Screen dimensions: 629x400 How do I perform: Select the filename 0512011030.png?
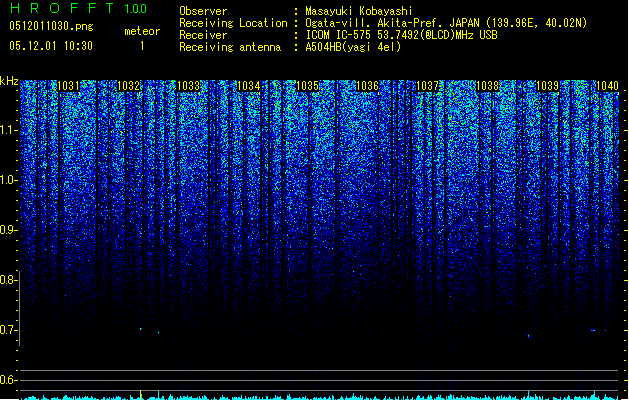51,26
